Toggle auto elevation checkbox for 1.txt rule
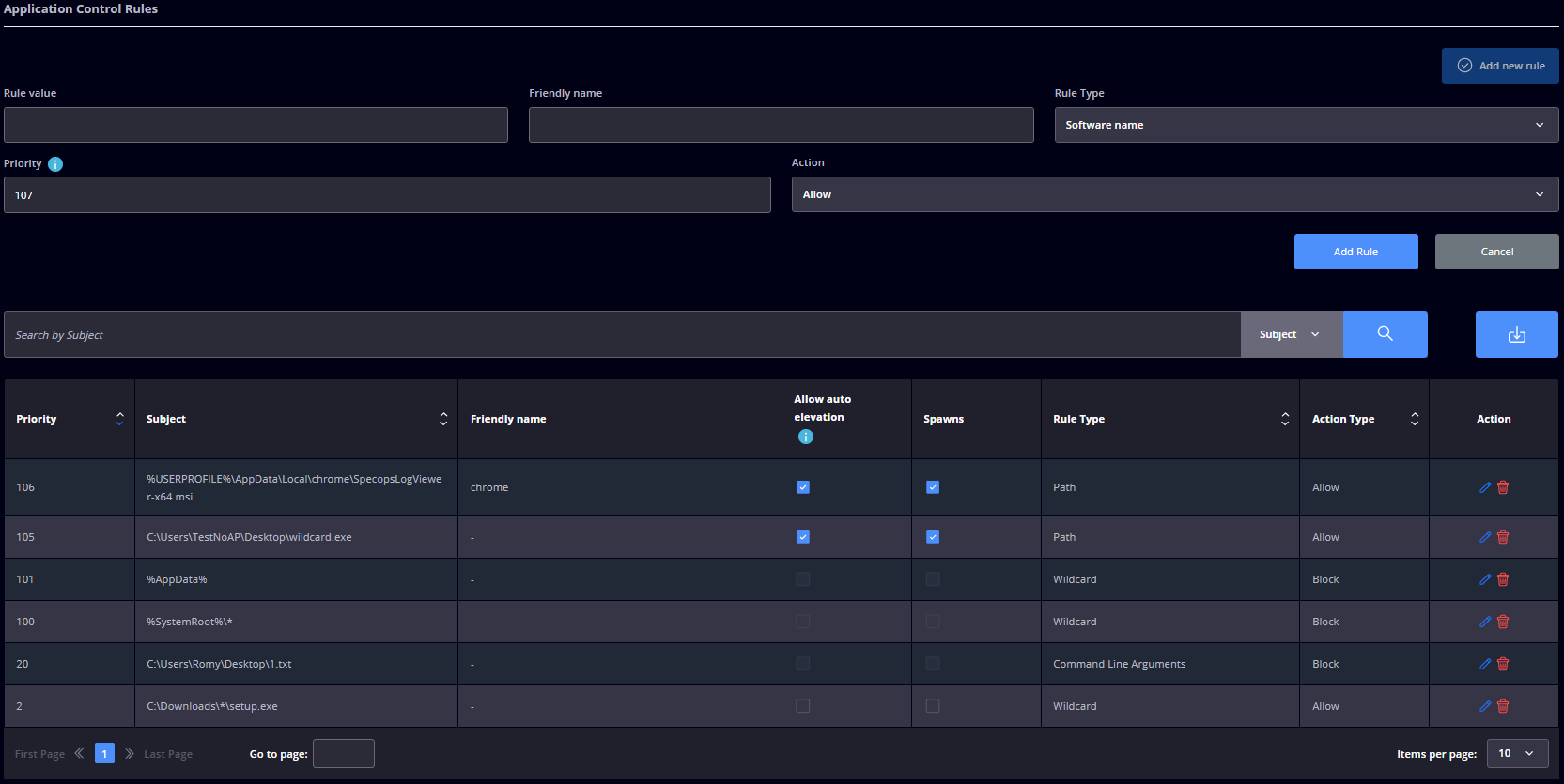 click(x=803, y=664)
